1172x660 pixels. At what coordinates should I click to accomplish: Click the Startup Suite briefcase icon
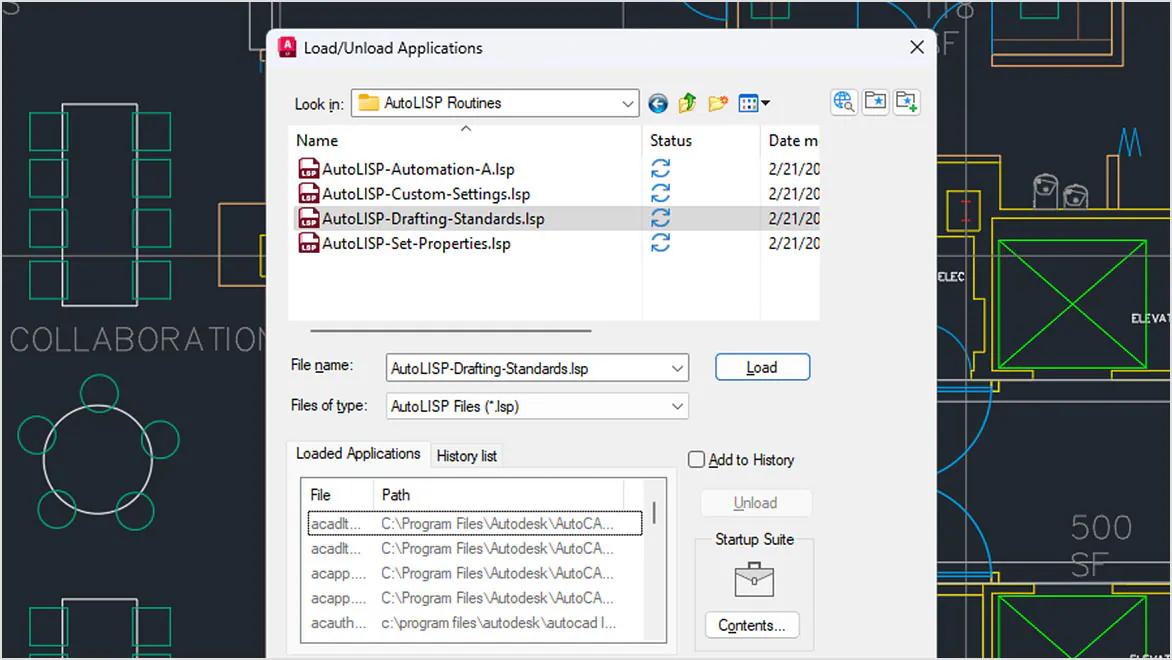tap(753, 579)
